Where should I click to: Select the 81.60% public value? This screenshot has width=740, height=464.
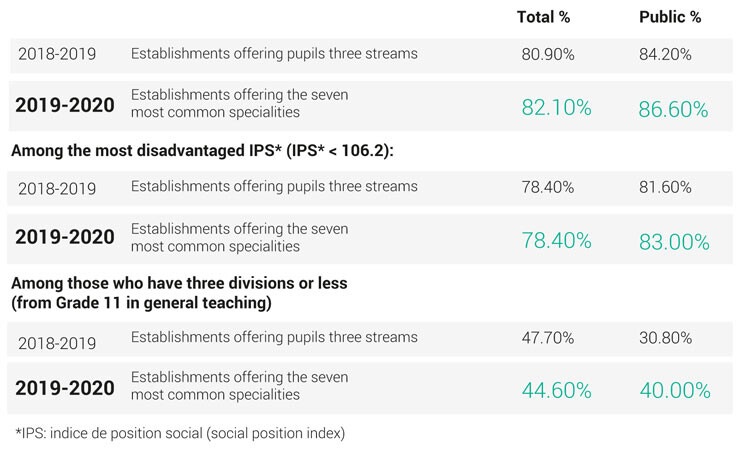tap(665, 187)
